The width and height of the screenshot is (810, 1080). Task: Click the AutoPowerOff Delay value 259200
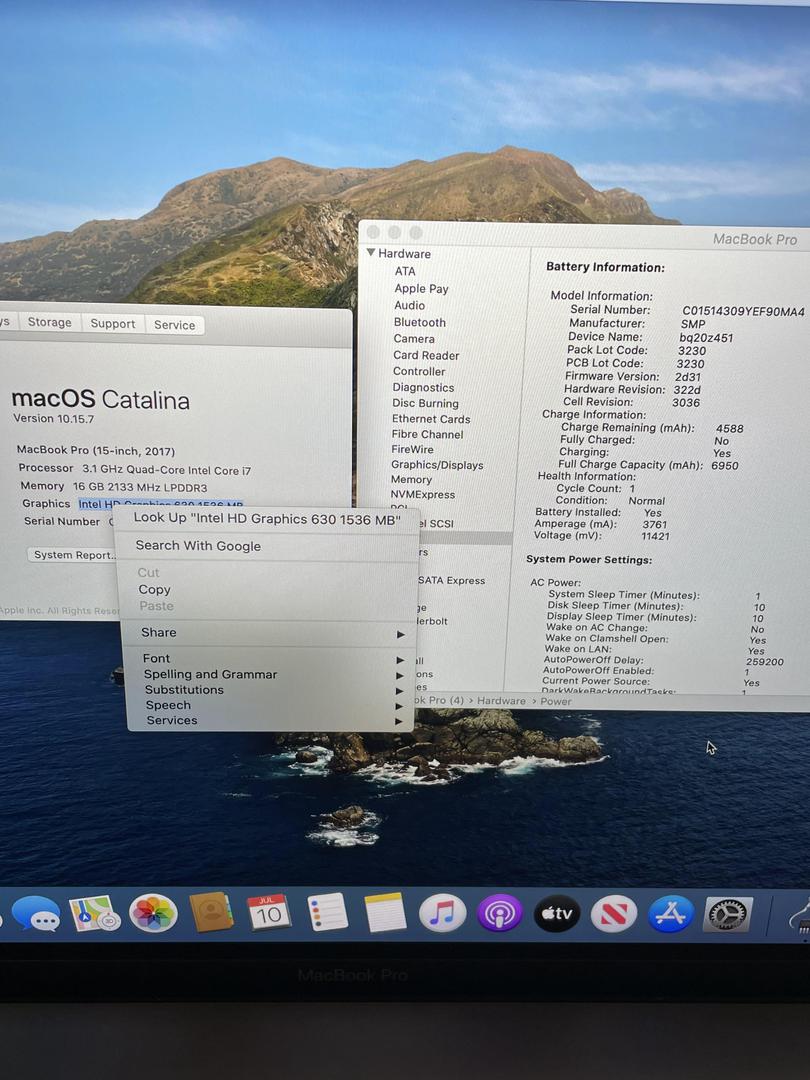point(765,662)
